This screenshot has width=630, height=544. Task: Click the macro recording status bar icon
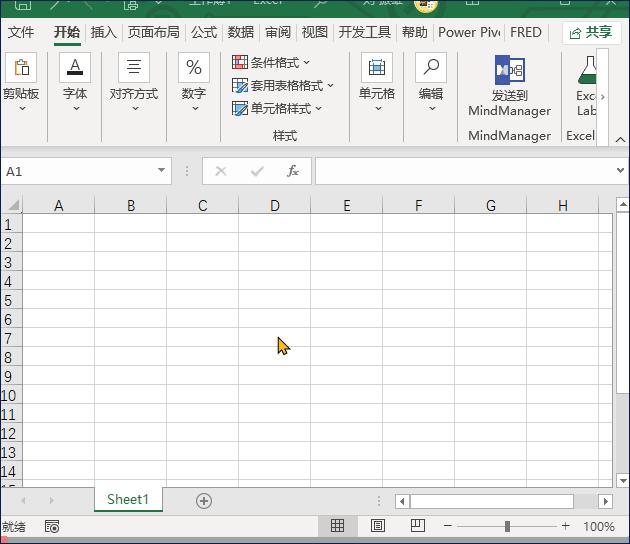[x=52, y=526]
